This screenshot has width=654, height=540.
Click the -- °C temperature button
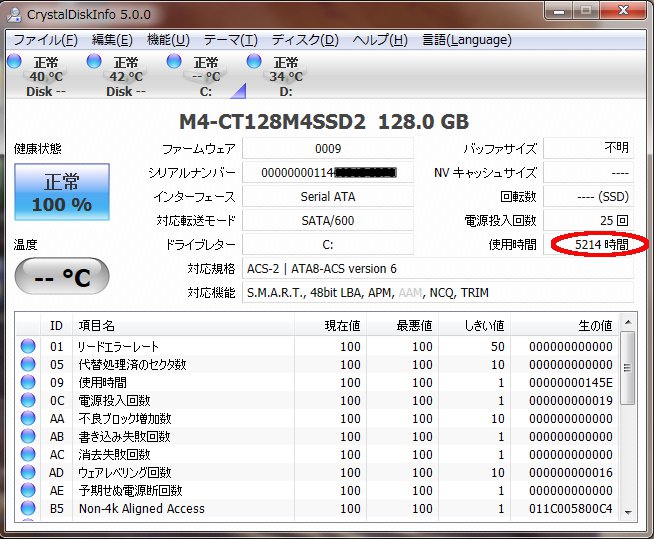click(62, 276)
